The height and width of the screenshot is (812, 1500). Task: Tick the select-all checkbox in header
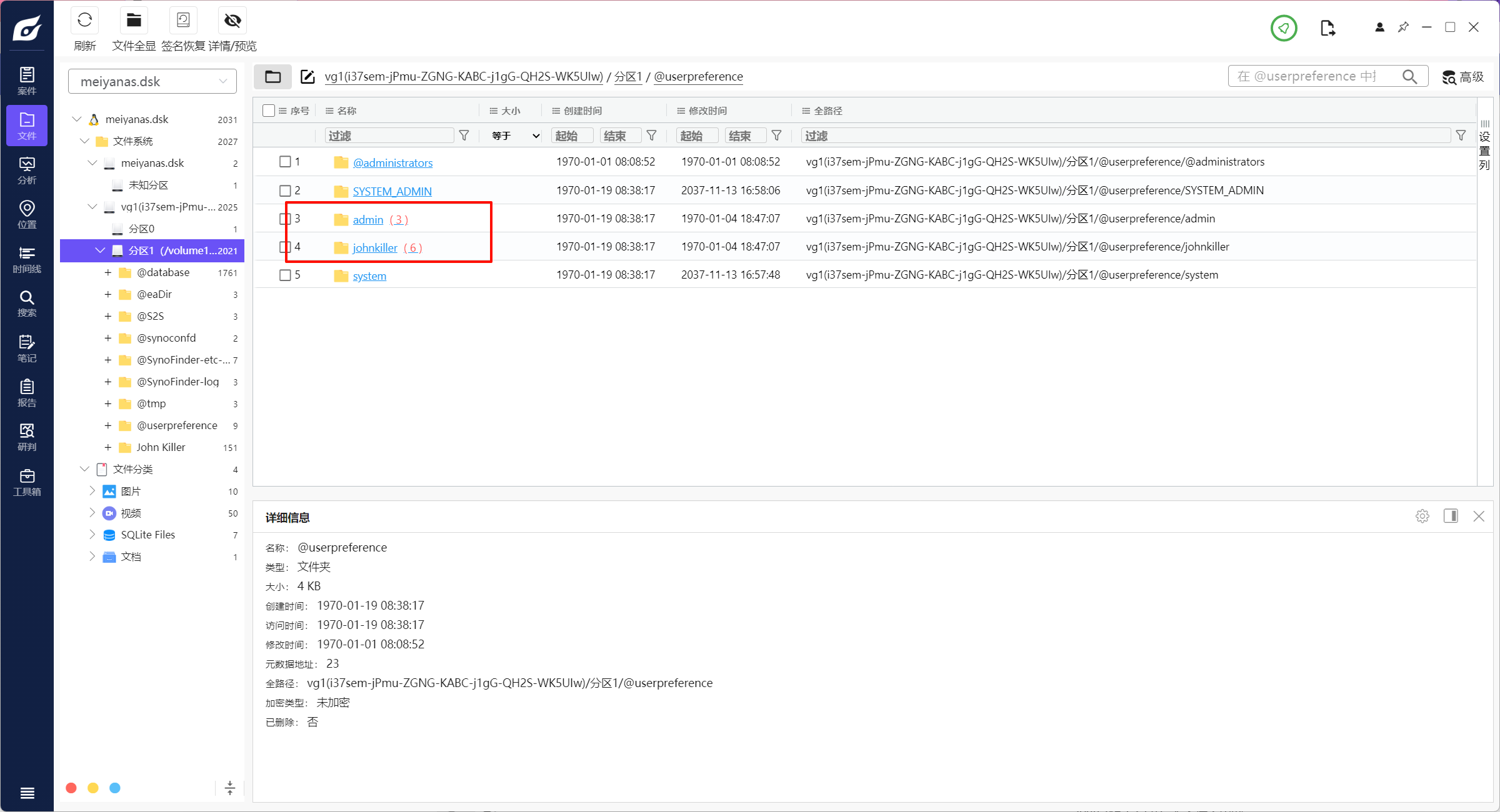[x=269, y=111]
